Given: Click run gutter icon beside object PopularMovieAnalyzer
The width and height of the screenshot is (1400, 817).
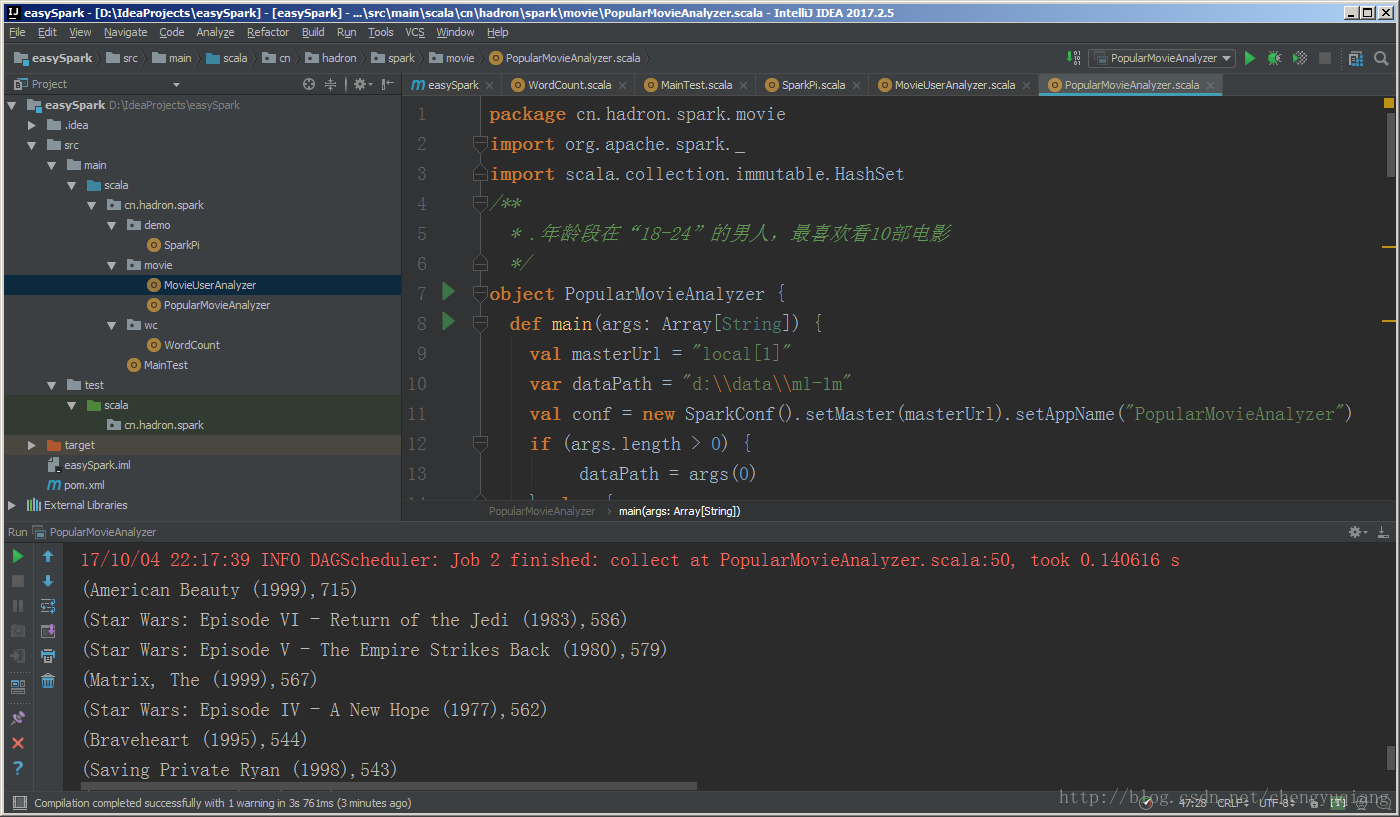Looking at the screenshot, I should pyautogui.click(x=448, y=291).
